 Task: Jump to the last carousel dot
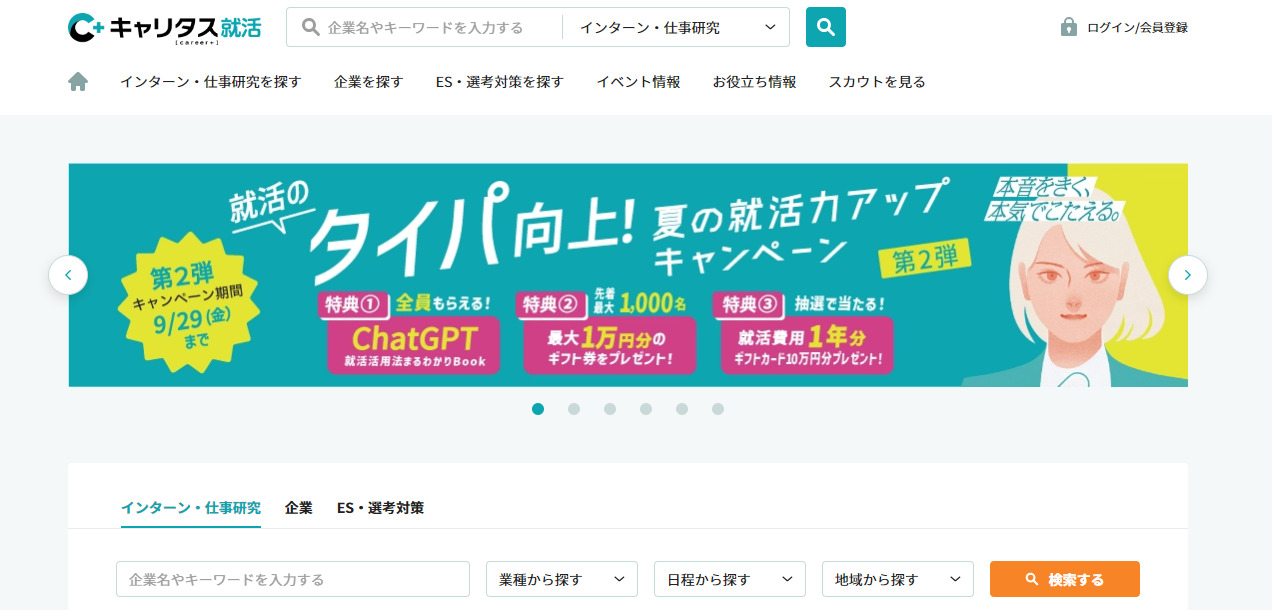(x=718, y=409)
